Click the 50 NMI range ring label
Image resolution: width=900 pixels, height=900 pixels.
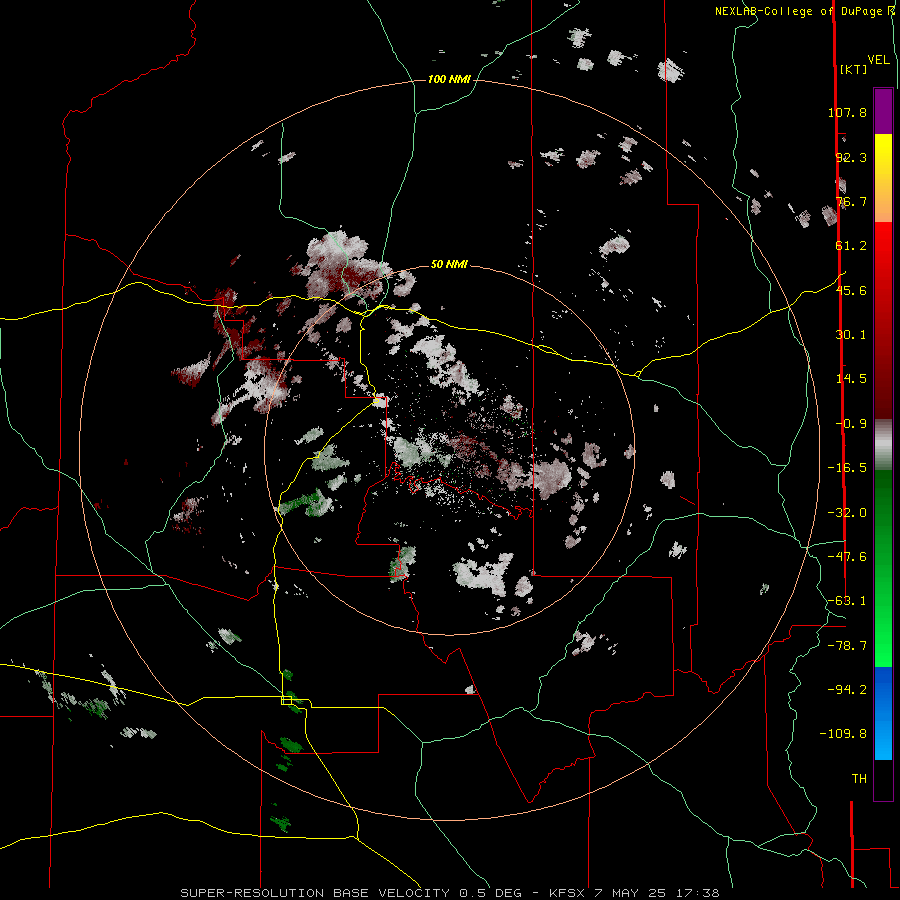click(x=449, y=265)
